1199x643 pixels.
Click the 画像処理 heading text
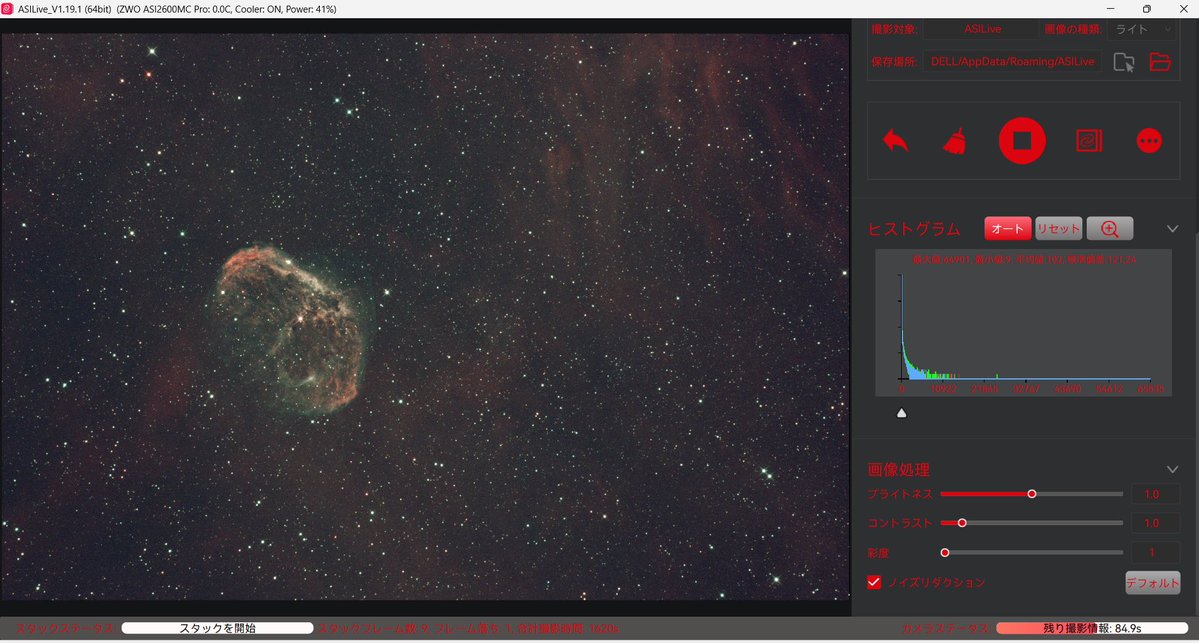tap(898, 469)
